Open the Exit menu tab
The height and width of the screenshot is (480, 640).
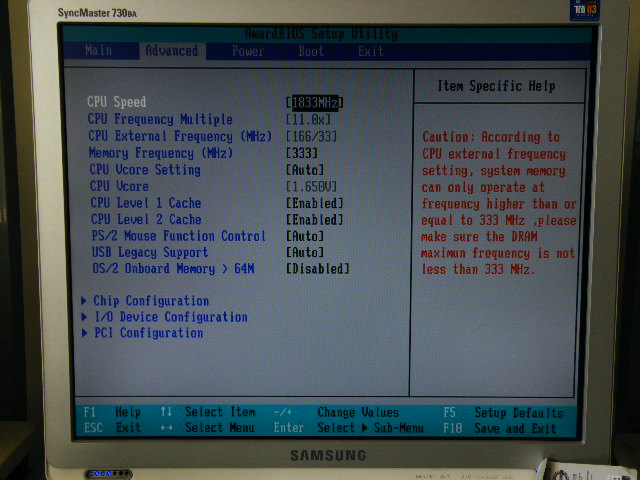click(371, 51)
